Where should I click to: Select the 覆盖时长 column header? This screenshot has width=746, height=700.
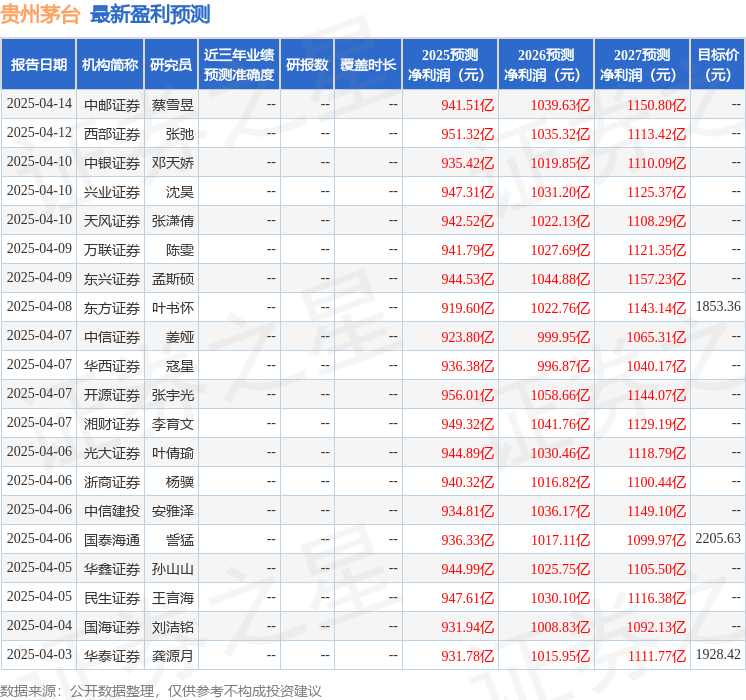[368, 64]
